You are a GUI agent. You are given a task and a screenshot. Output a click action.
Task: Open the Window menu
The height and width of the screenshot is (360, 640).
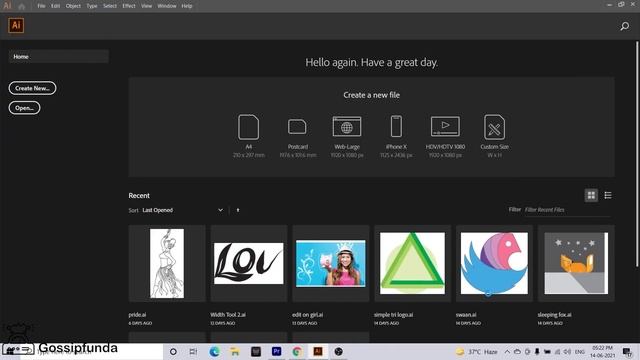pyautogui.click(x=167, y=6)
